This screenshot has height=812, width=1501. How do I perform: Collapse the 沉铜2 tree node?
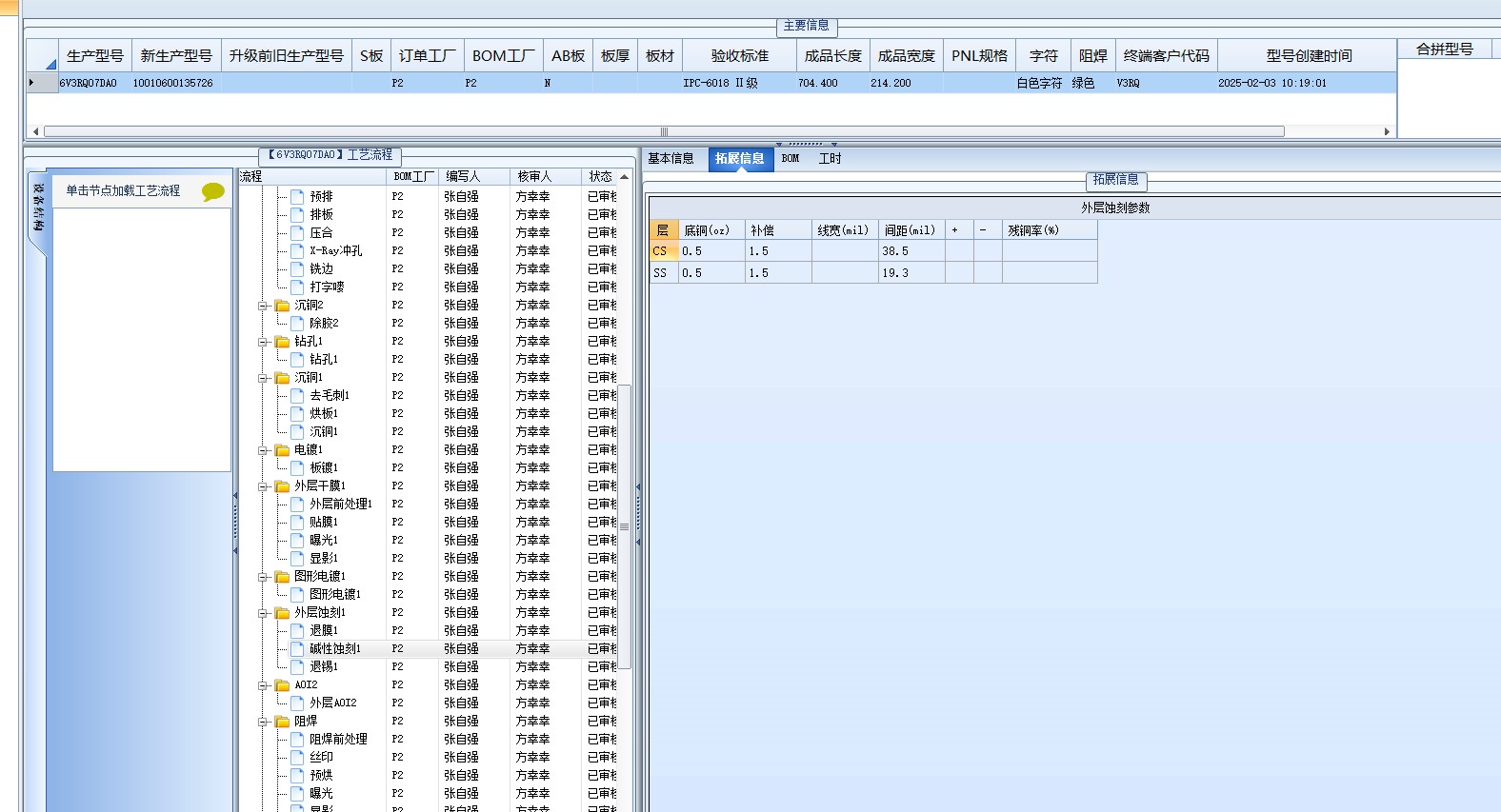pyautogui.click(x=263, y=306)
